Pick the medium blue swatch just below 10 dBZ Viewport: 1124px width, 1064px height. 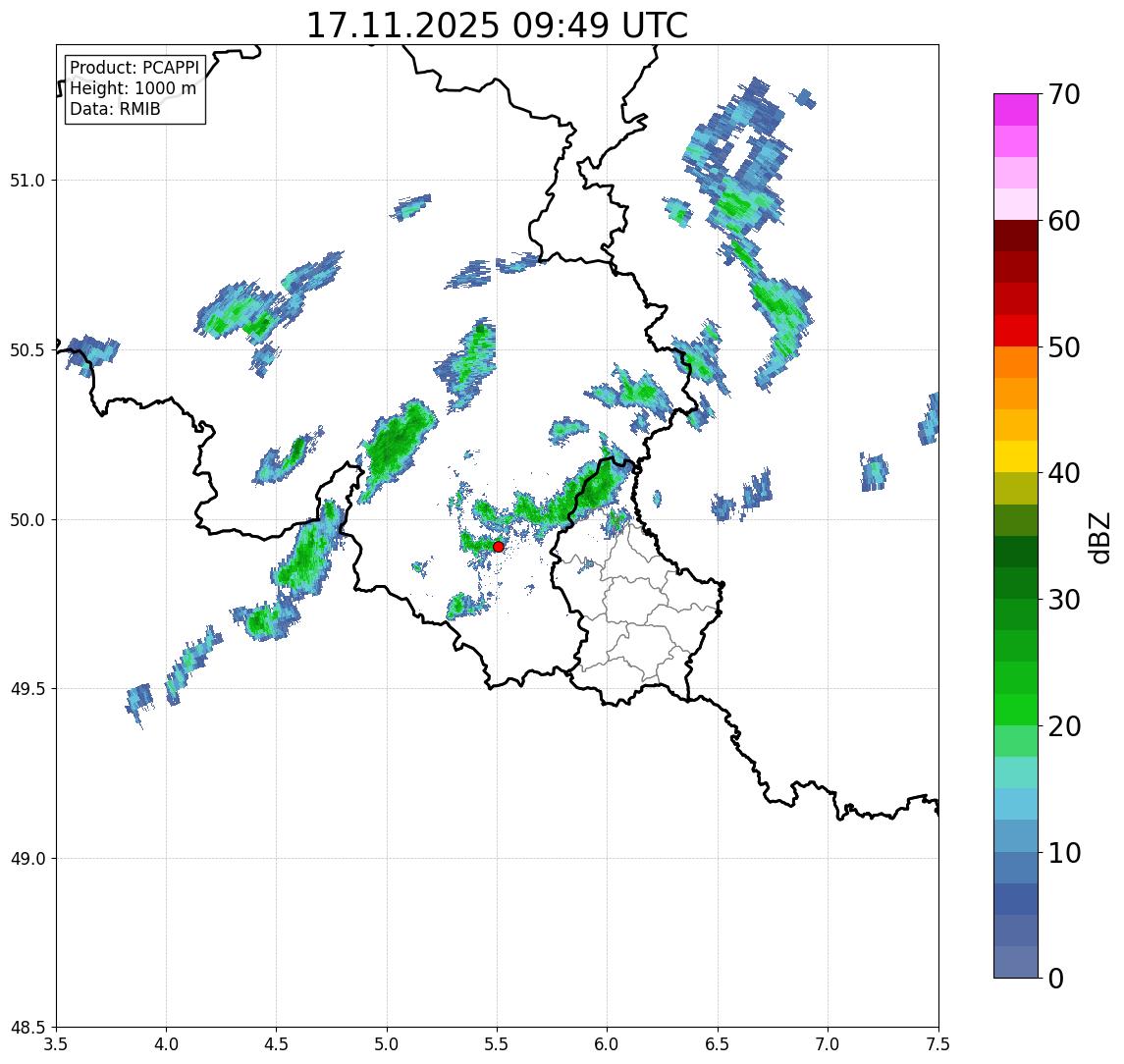(1016, 867)
